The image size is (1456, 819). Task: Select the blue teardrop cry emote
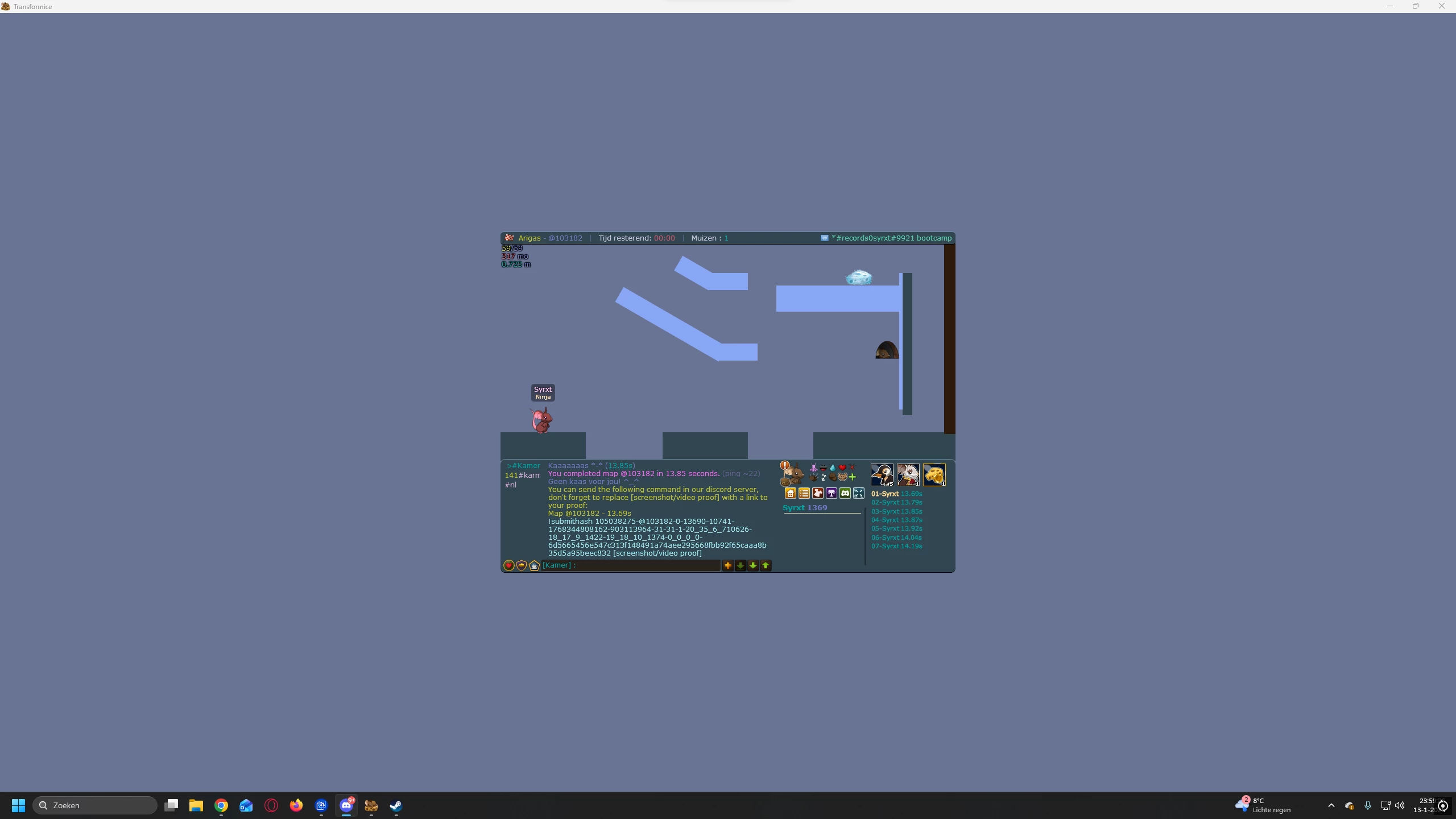pyautogui.click(x=833, y=468)
